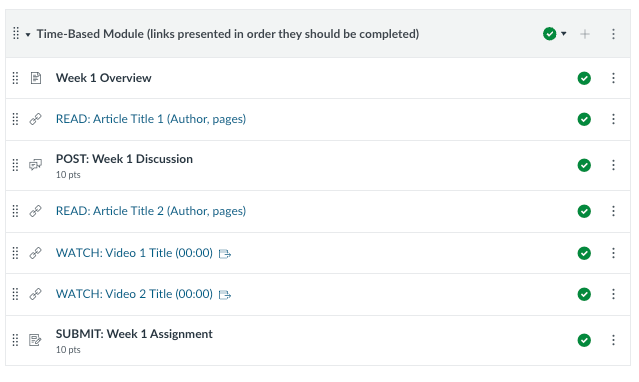Click the discussion icon for Week 1 Discussion
Image resolution: width=639 pixels, height=382 pixels.
[35, 165]
